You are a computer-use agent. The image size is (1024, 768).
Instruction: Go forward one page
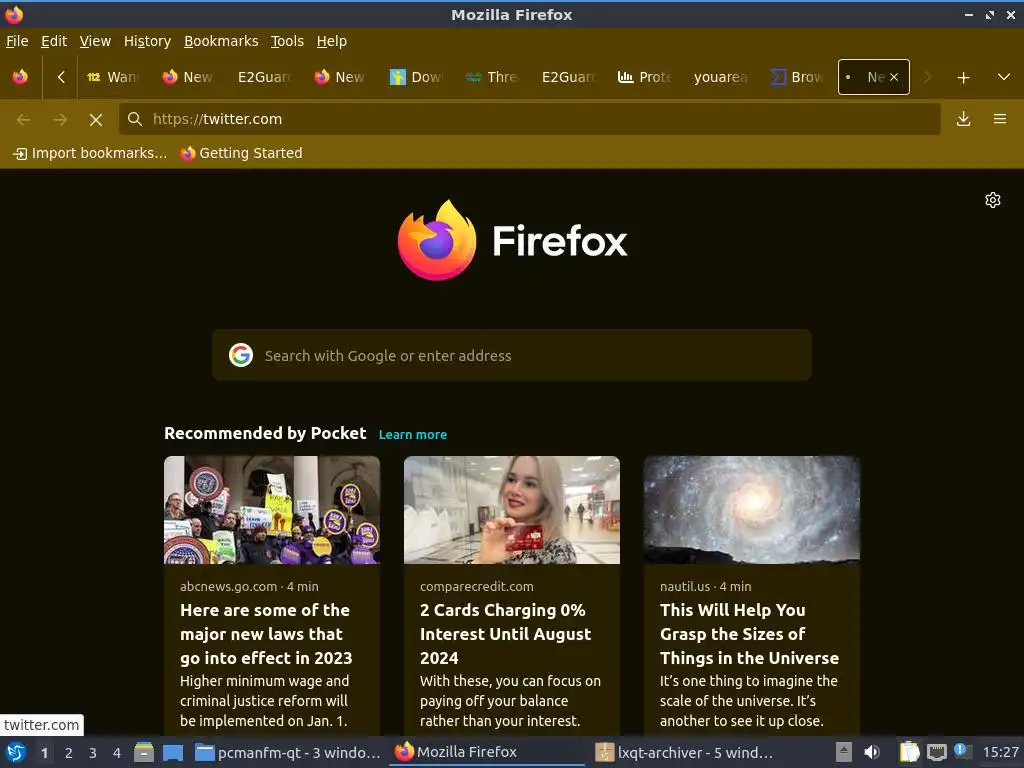point(60,120)
